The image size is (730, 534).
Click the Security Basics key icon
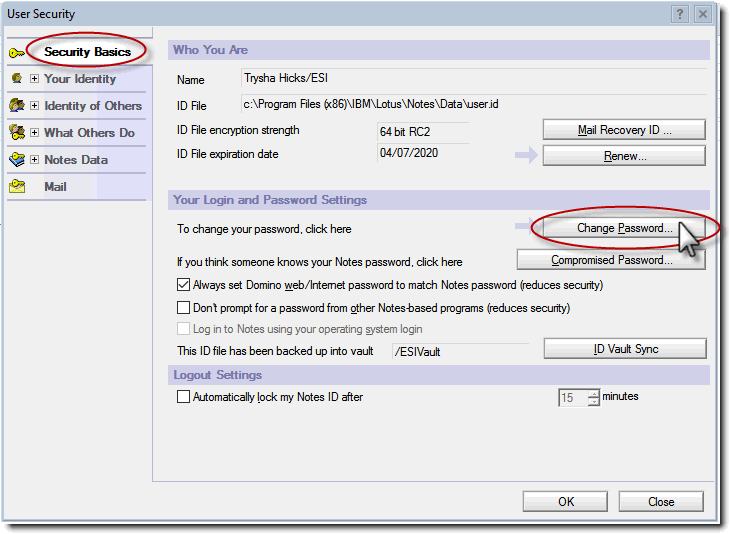pyautogui.click(x=16, y=53)
